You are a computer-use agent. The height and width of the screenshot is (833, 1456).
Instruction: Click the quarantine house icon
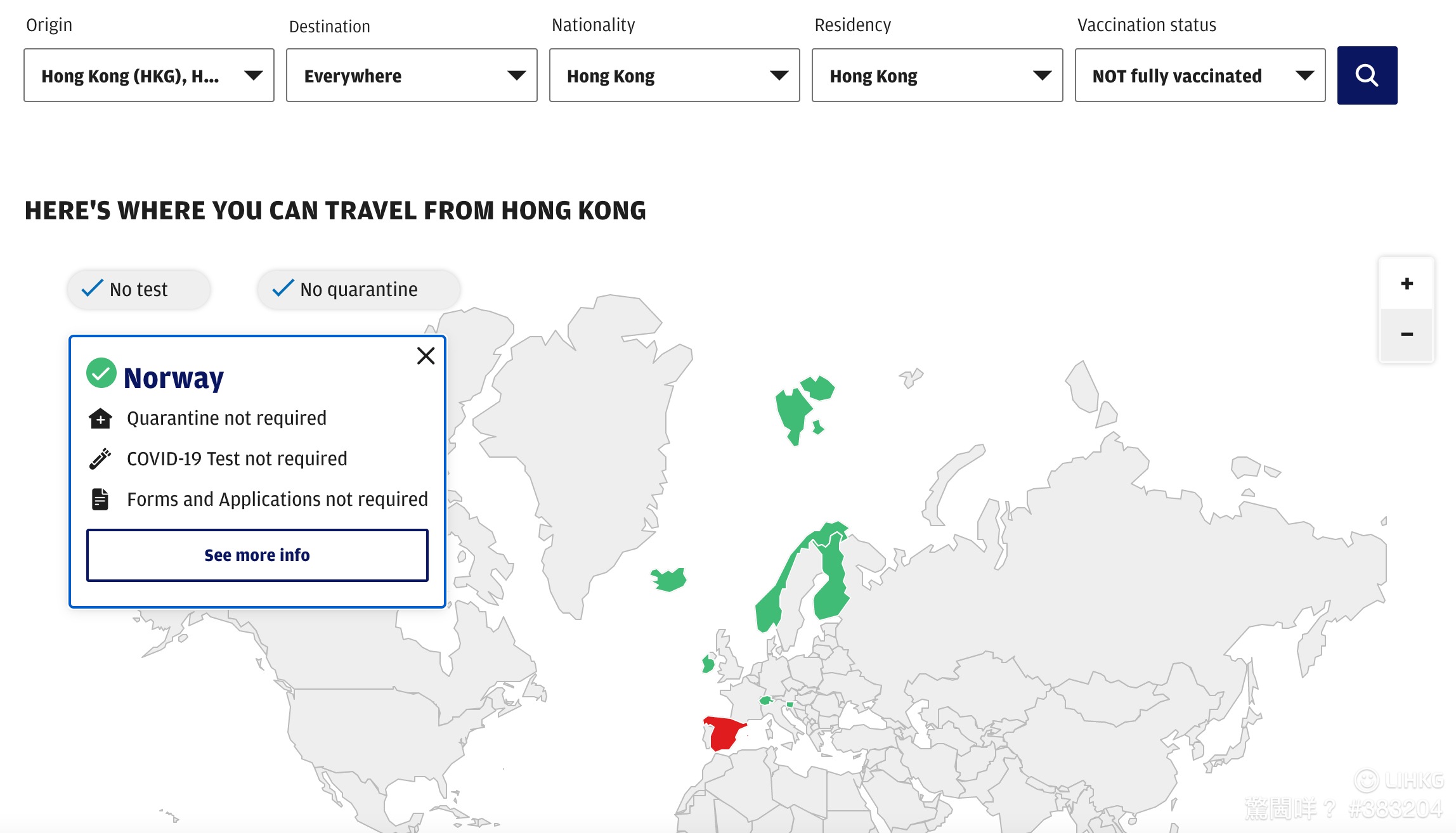(x=100, y=418)
